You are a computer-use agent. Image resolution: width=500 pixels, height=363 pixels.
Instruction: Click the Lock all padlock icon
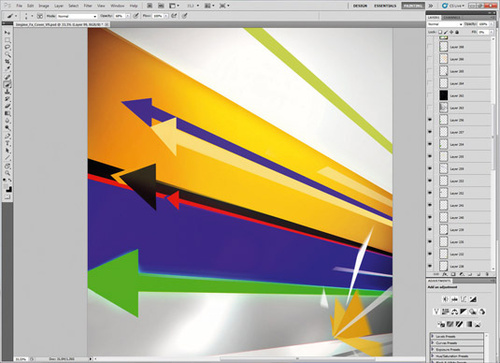[x=457, y=32]
